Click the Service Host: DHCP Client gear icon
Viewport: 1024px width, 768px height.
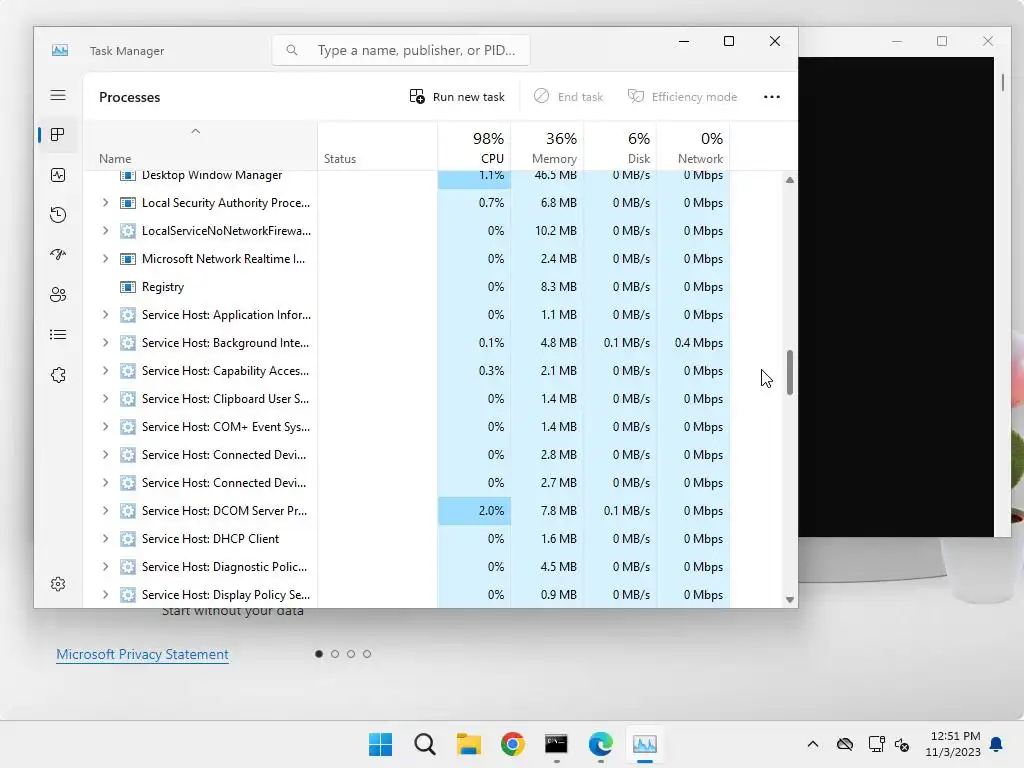128,539
